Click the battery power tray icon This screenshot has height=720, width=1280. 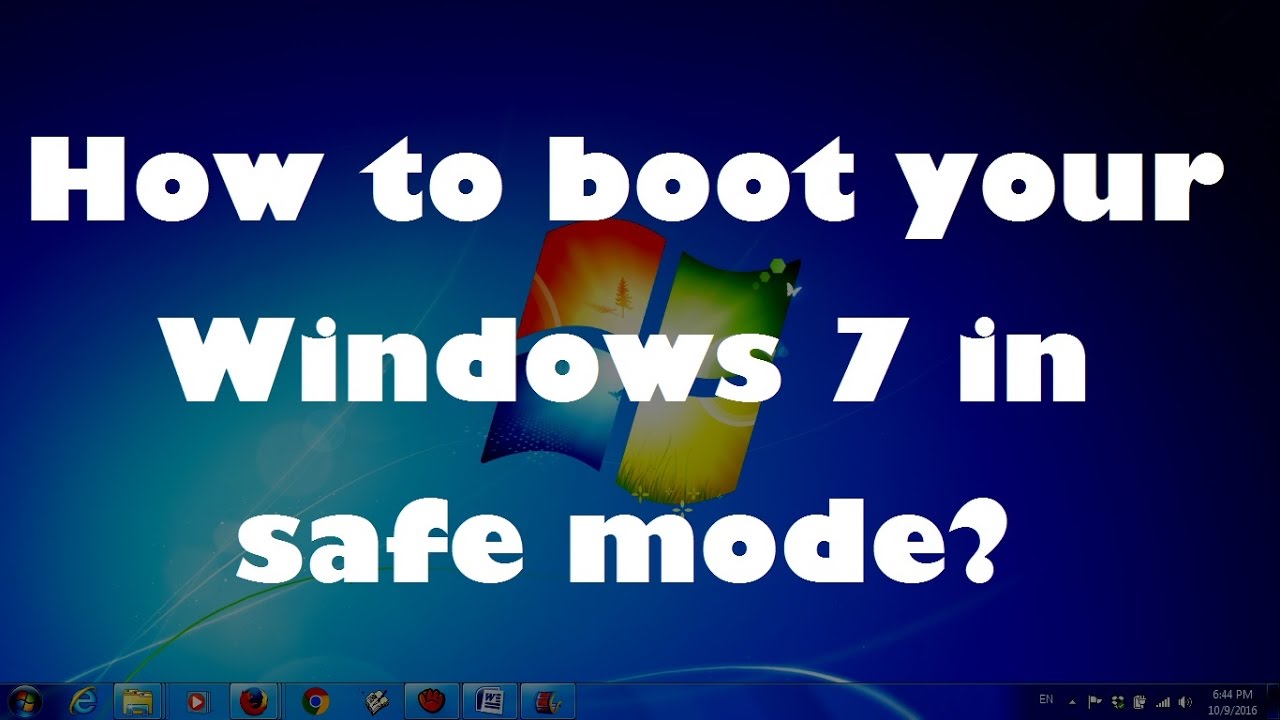tap(1139, 702)
